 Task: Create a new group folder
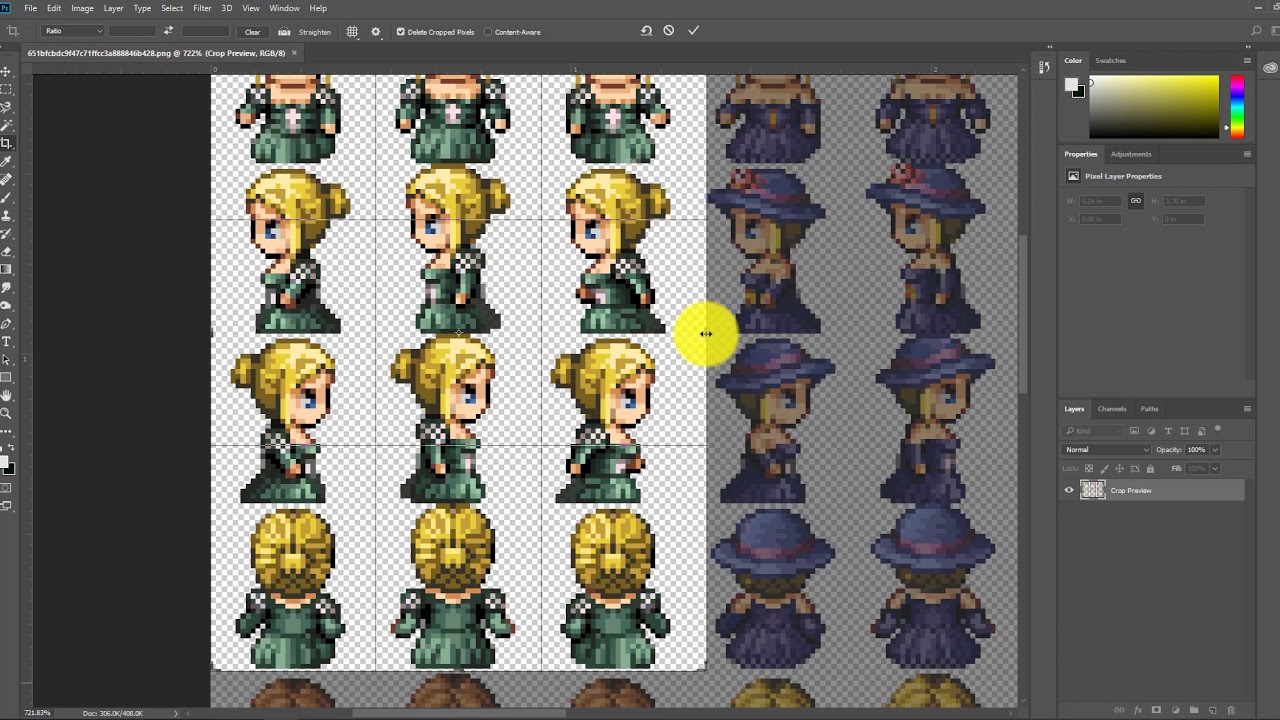(1194, 710)
